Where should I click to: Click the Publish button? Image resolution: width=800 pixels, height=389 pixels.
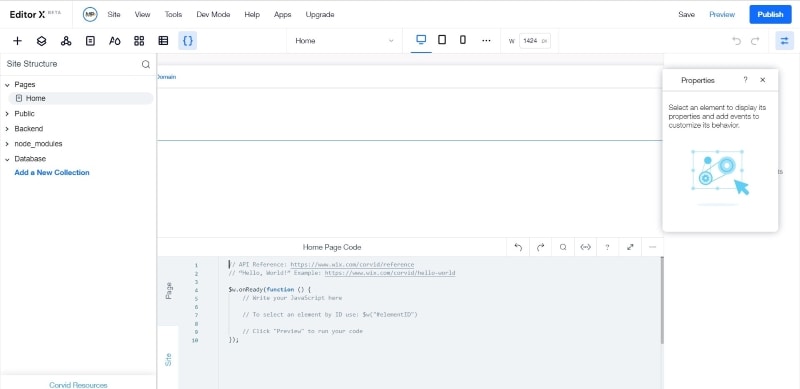[770, 14]
